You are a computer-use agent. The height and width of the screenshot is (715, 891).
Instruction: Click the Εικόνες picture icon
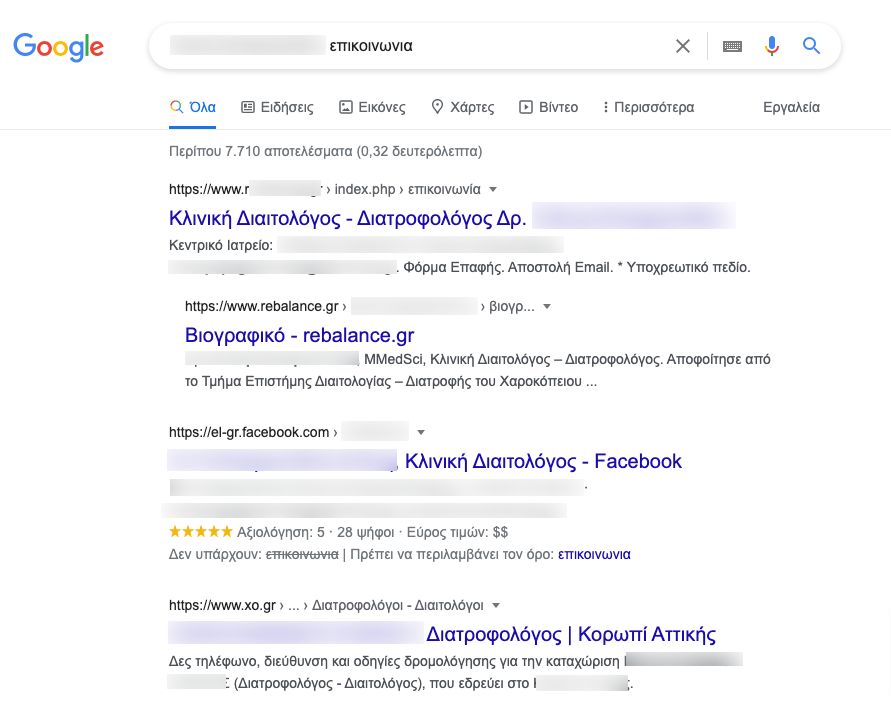pyautogui.click(x=345, y=107)
